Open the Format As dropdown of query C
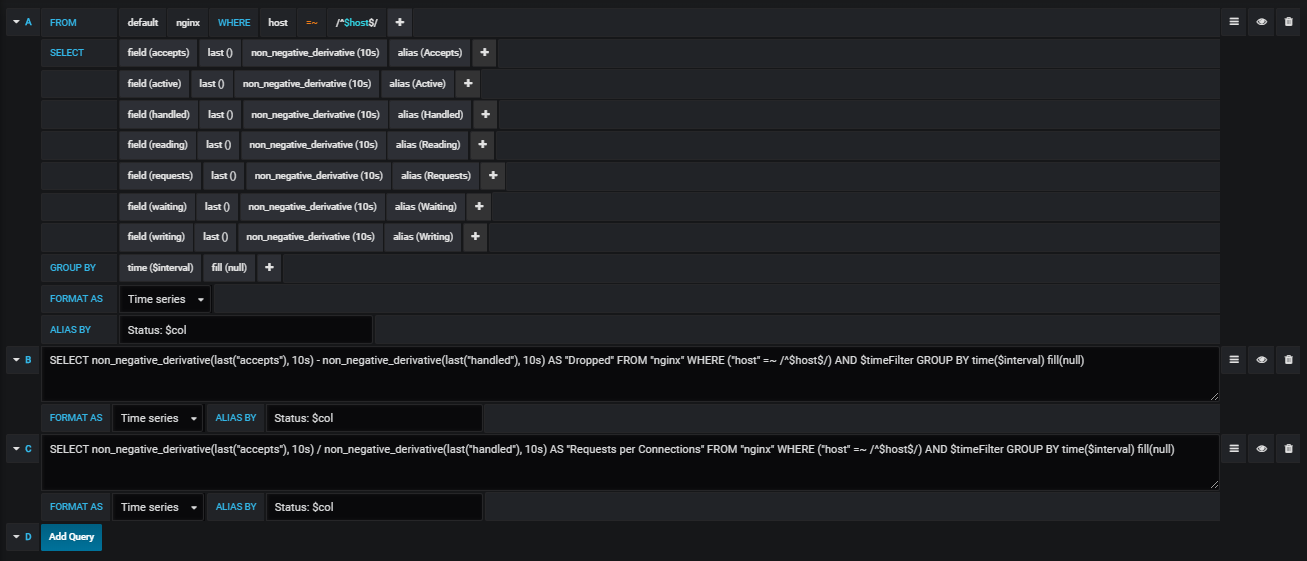 157,507
